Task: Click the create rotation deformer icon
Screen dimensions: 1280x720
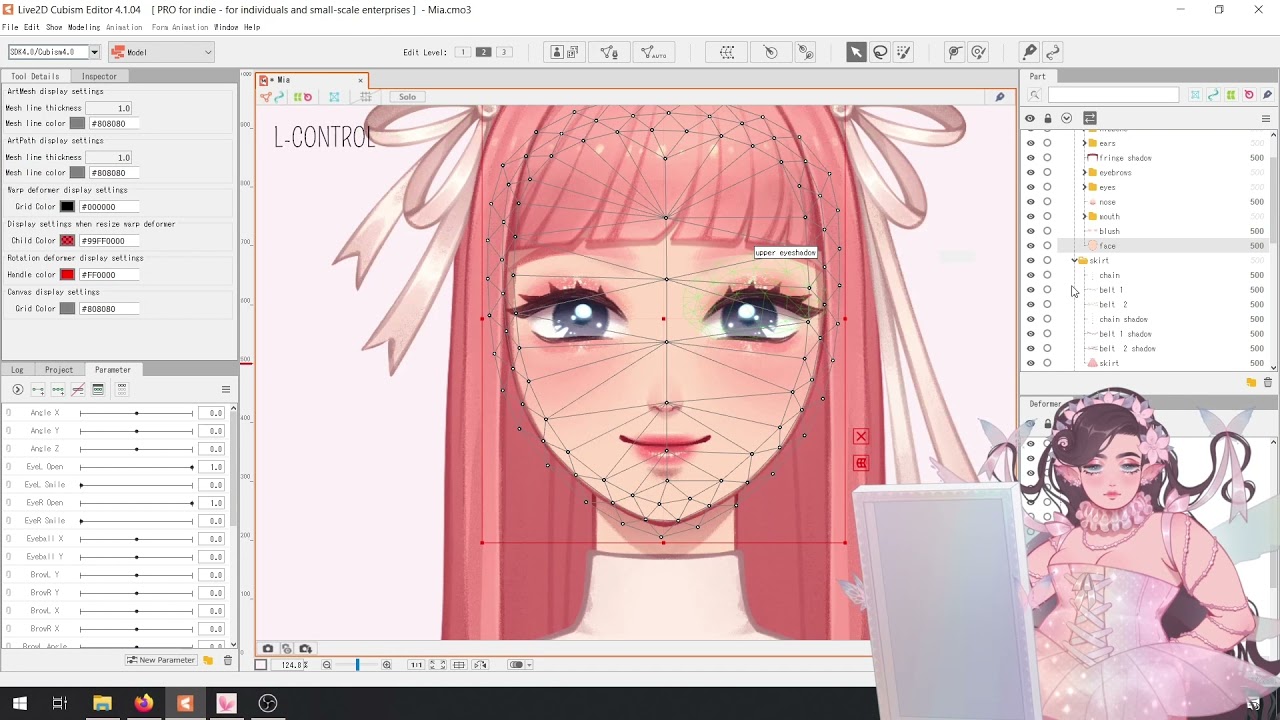Action: click(770, 52)
